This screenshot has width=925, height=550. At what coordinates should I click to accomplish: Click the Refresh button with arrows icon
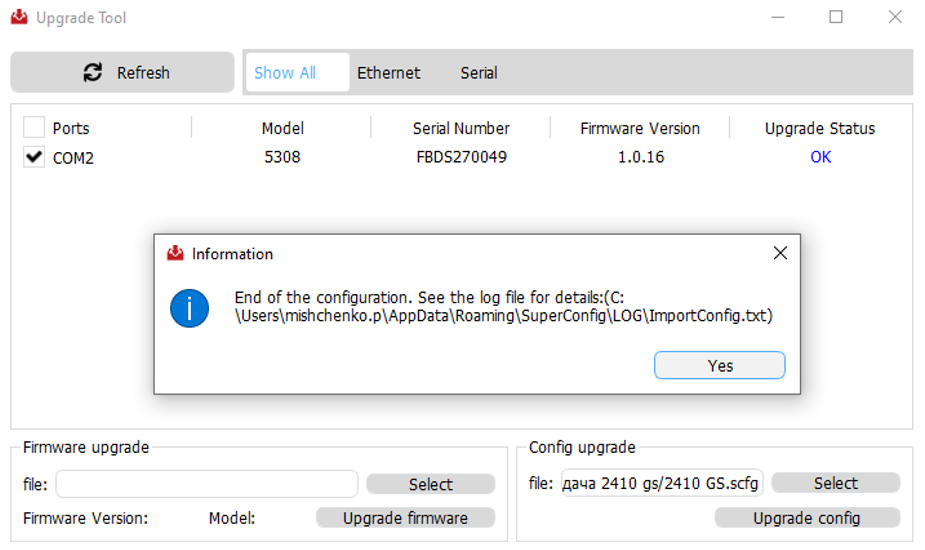123,73
